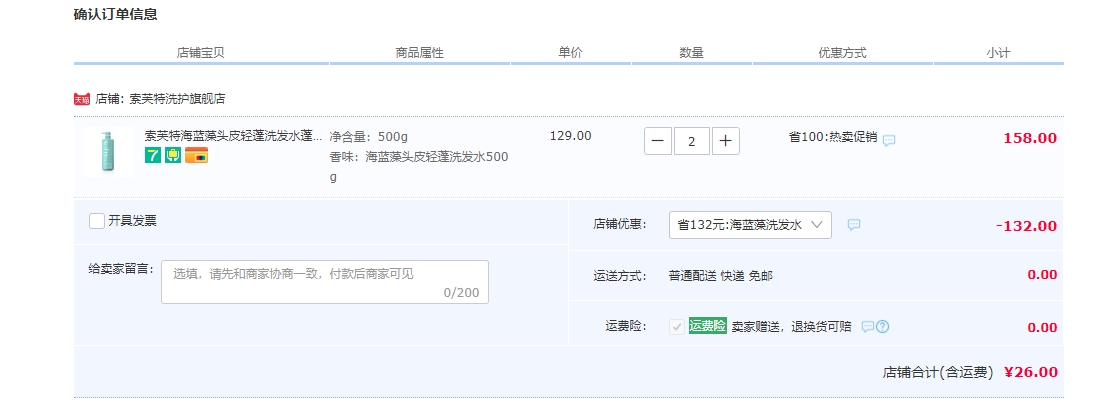Open comment bubble next to 省100:热卖促销
The height and width of the screenshot is (412, 1101).
[889, 140]
